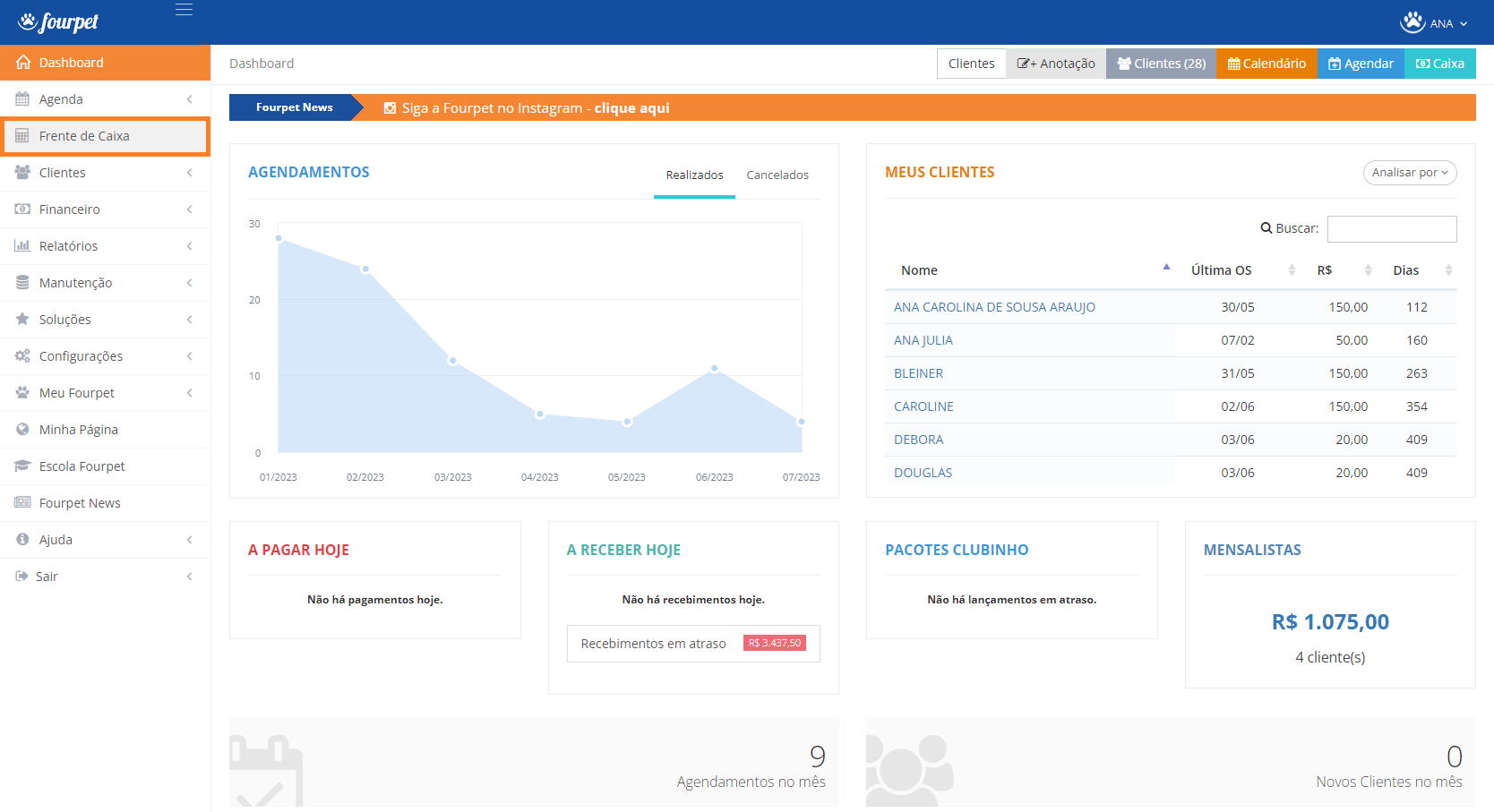Click the Financeiro money icon
The image size is (1494, 812).
pos(22,209)
